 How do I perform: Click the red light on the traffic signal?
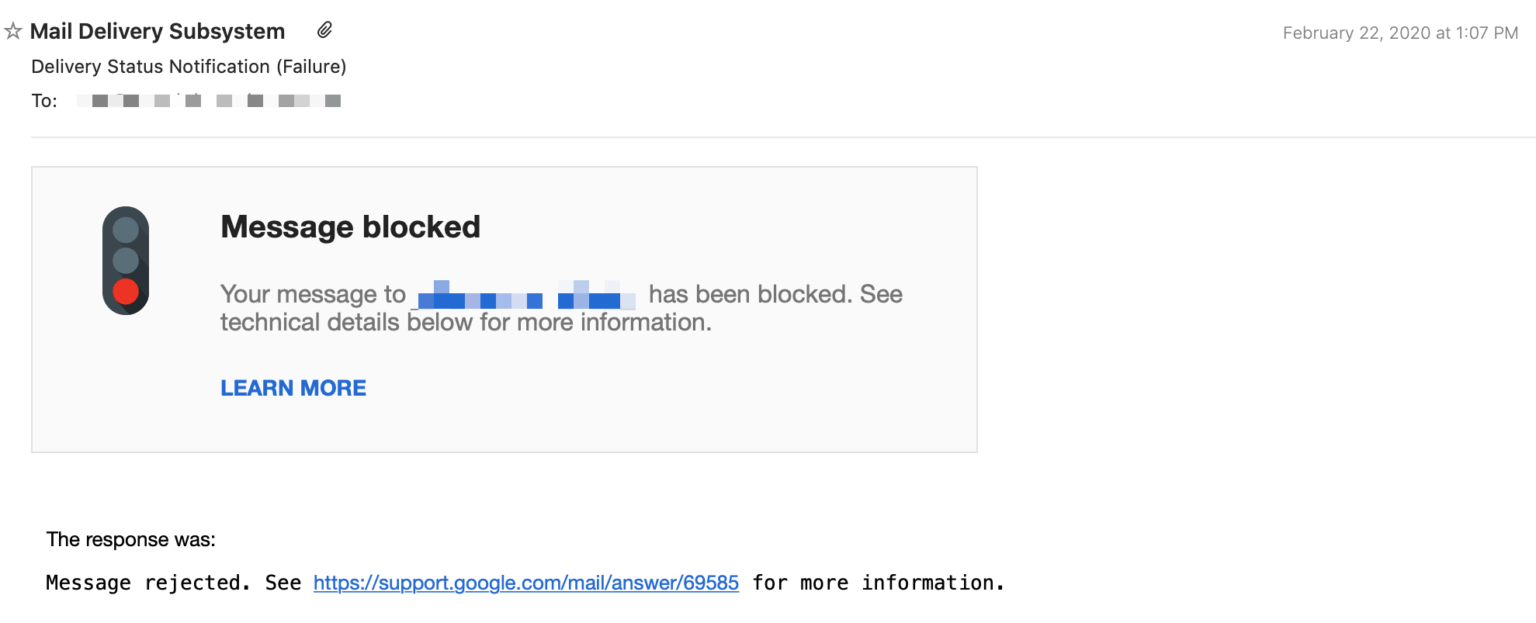click(x=126, y=291)
